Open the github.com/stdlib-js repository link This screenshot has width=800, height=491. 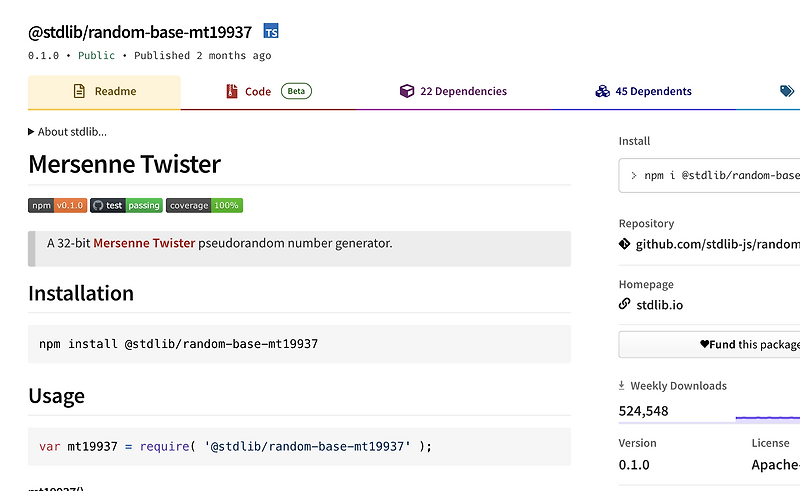(717, 244)
